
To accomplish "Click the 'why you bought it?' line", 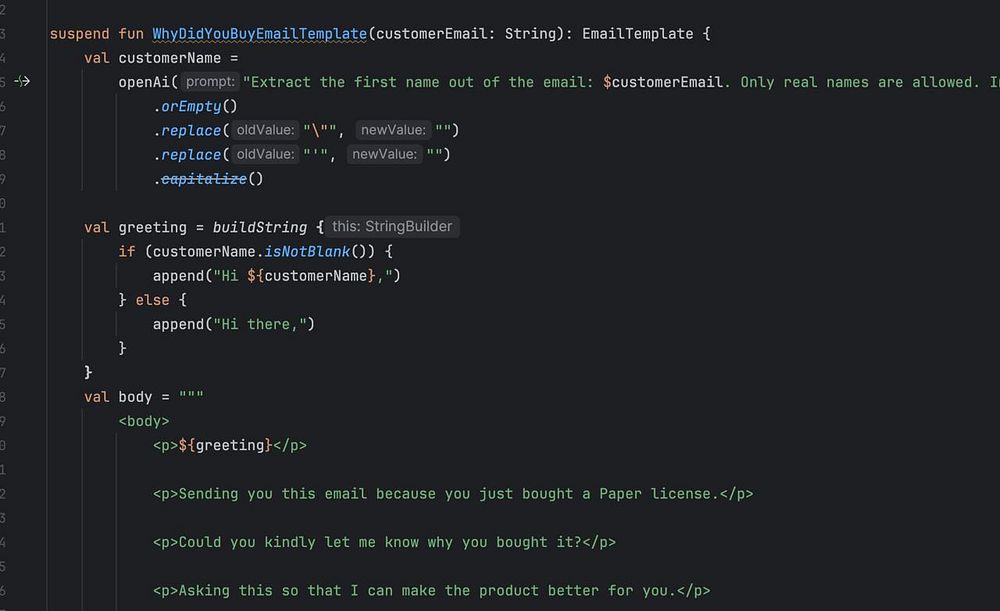I will pos(384,543).
